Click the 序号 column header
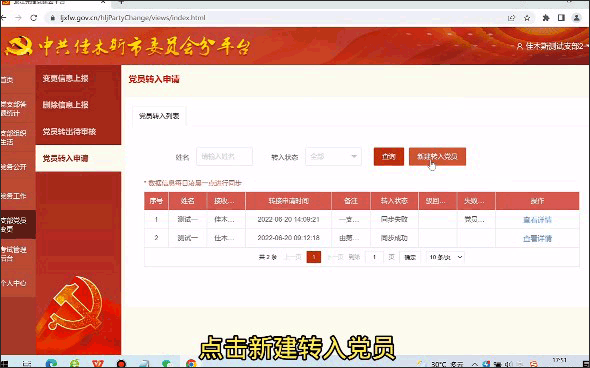Viewport: 590px width, 368px height. pyautogui.click(x=156, y=201)
